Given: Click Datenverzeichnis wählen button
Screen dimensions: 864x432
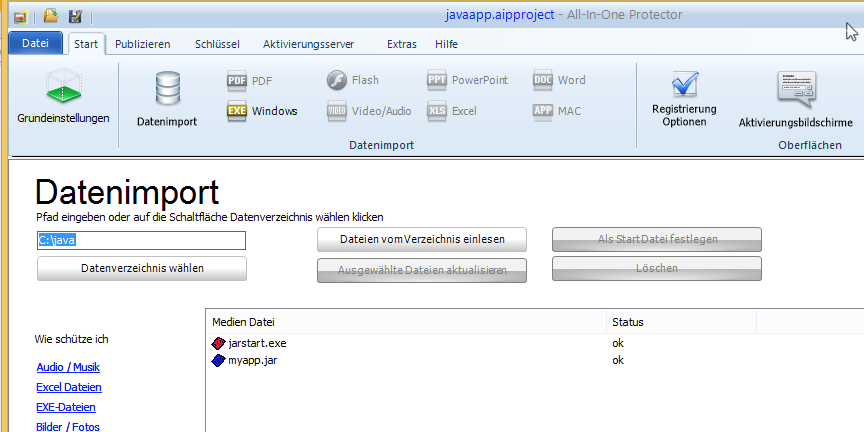Looking at the screenshot, I should pyautogui.click(x=141, y=268).
